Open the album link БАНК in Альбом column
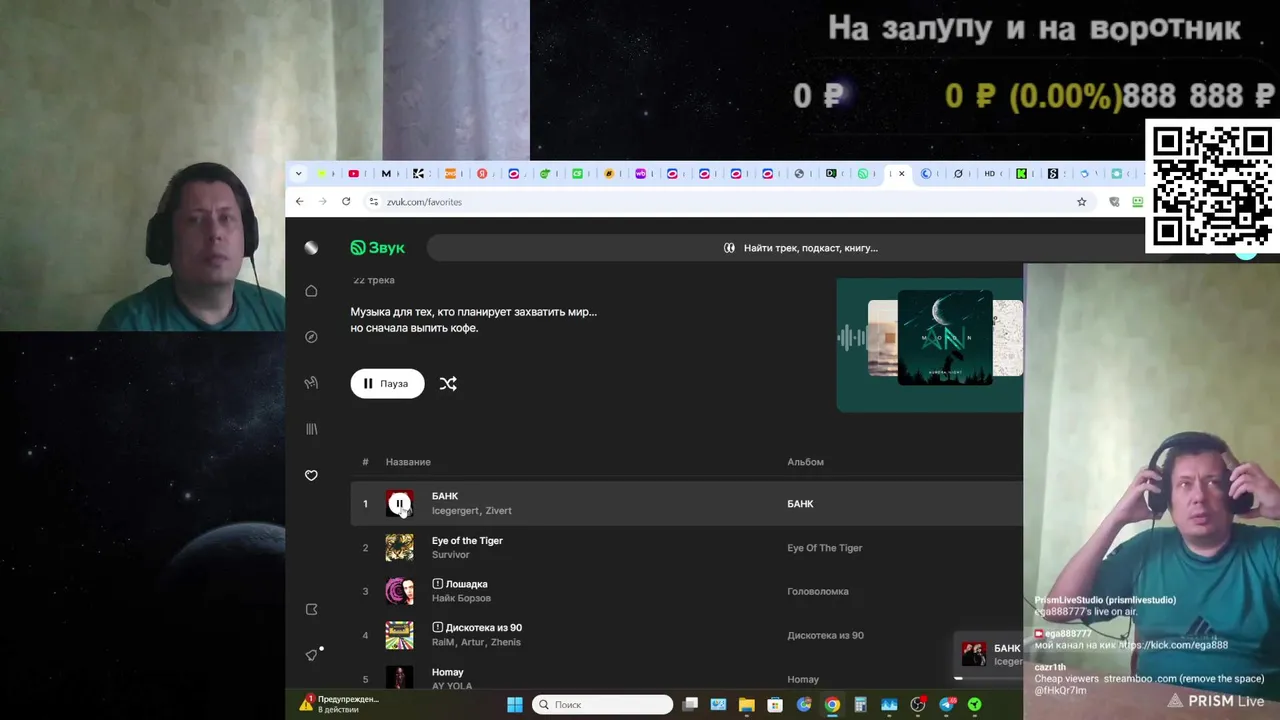Viewport: 1280px width, 720px height. (x=800, y=504)
